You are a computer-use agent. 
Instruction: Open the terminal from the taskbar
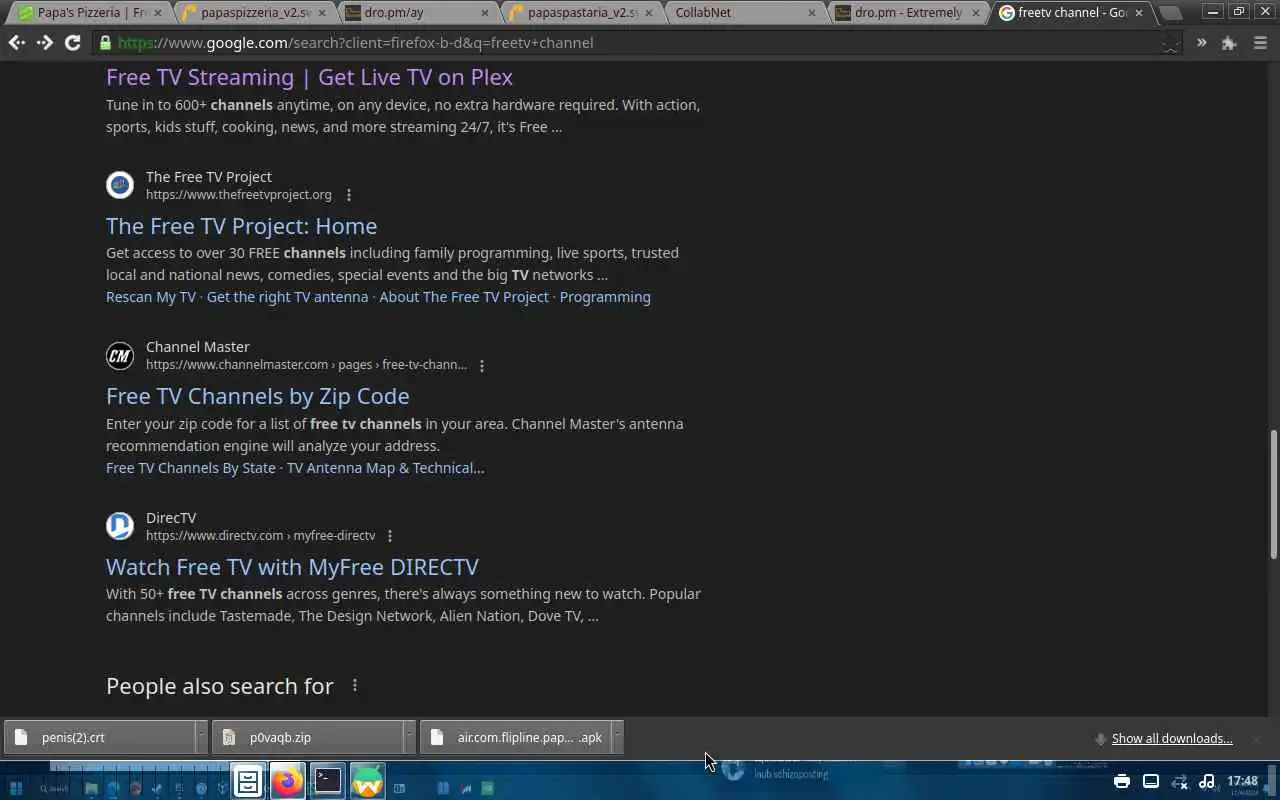coord(328,781)
